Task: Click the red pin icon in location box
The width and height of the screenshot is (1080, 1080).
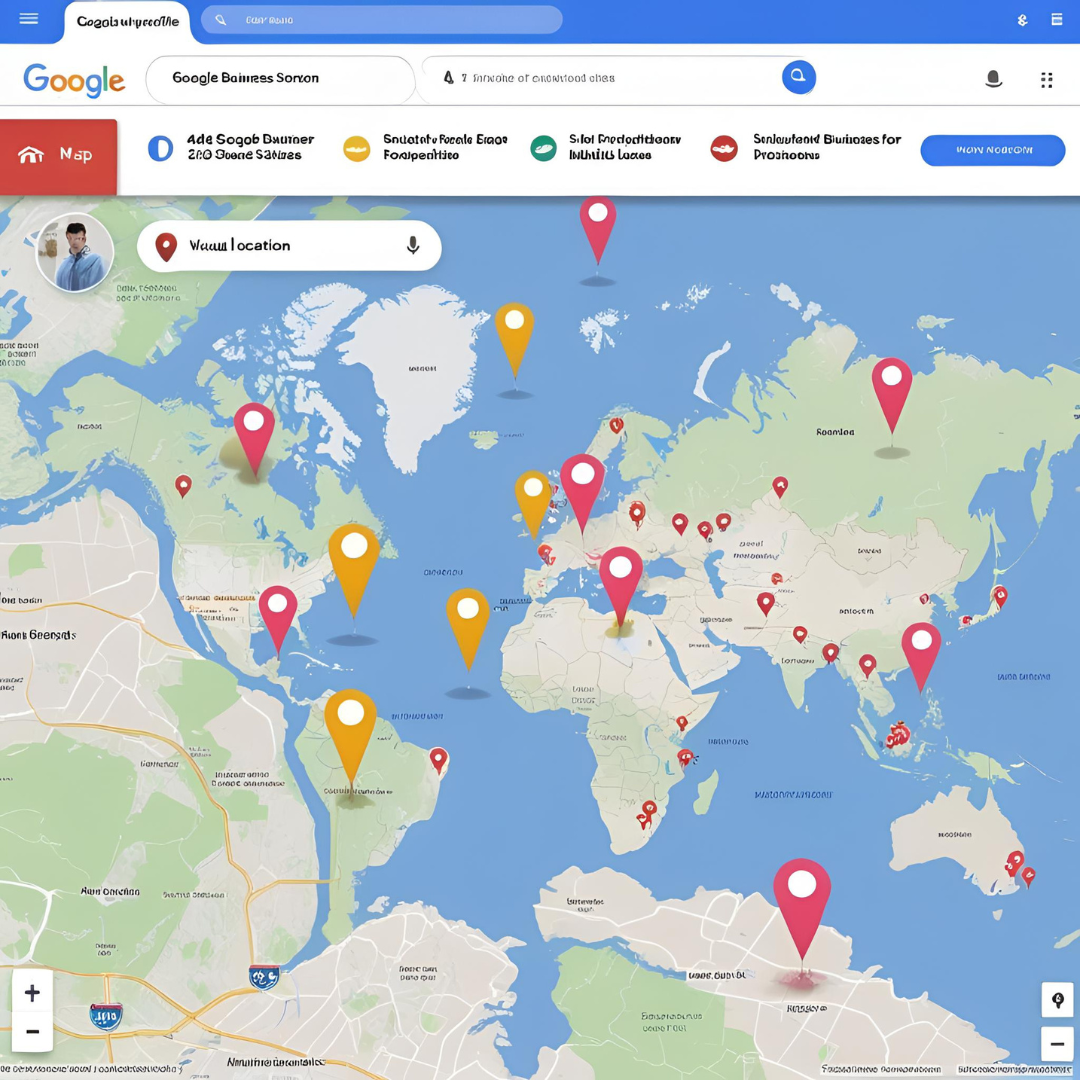Action: [x=166, y=247]
